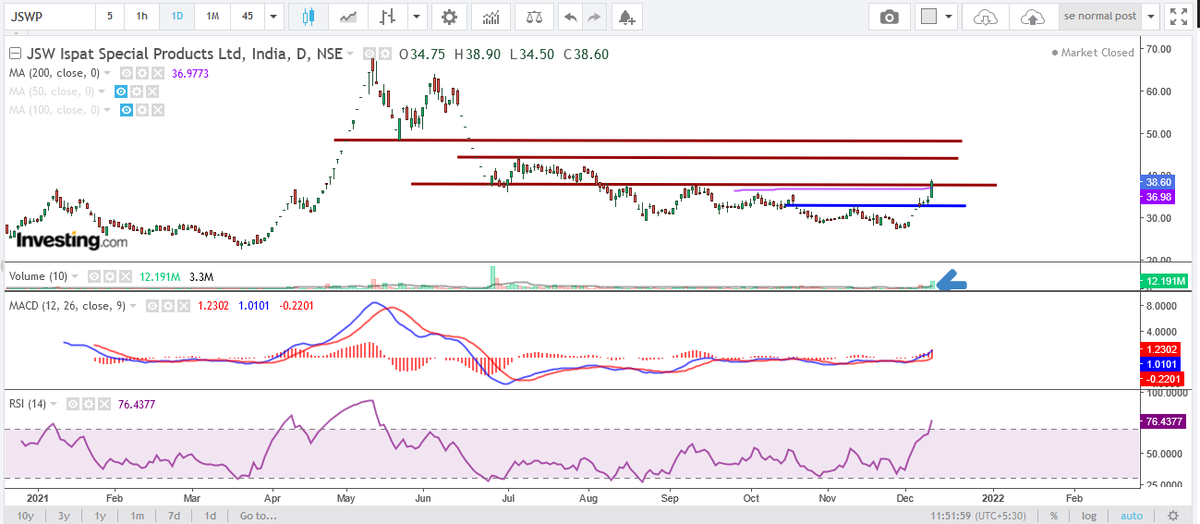Switch to the line chart style
This screenshot has width=1200, height=524.
(348, 17)
